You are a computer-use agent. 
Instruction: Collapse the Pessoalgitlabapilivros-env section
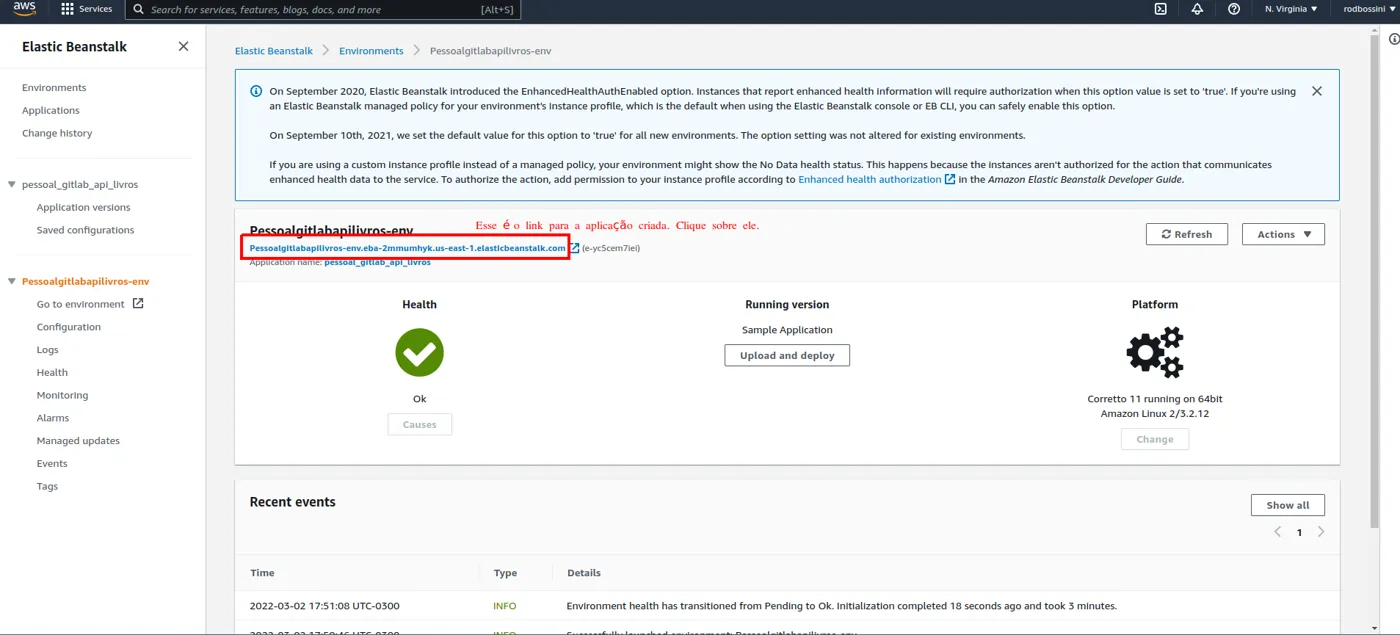coord(12,281)
